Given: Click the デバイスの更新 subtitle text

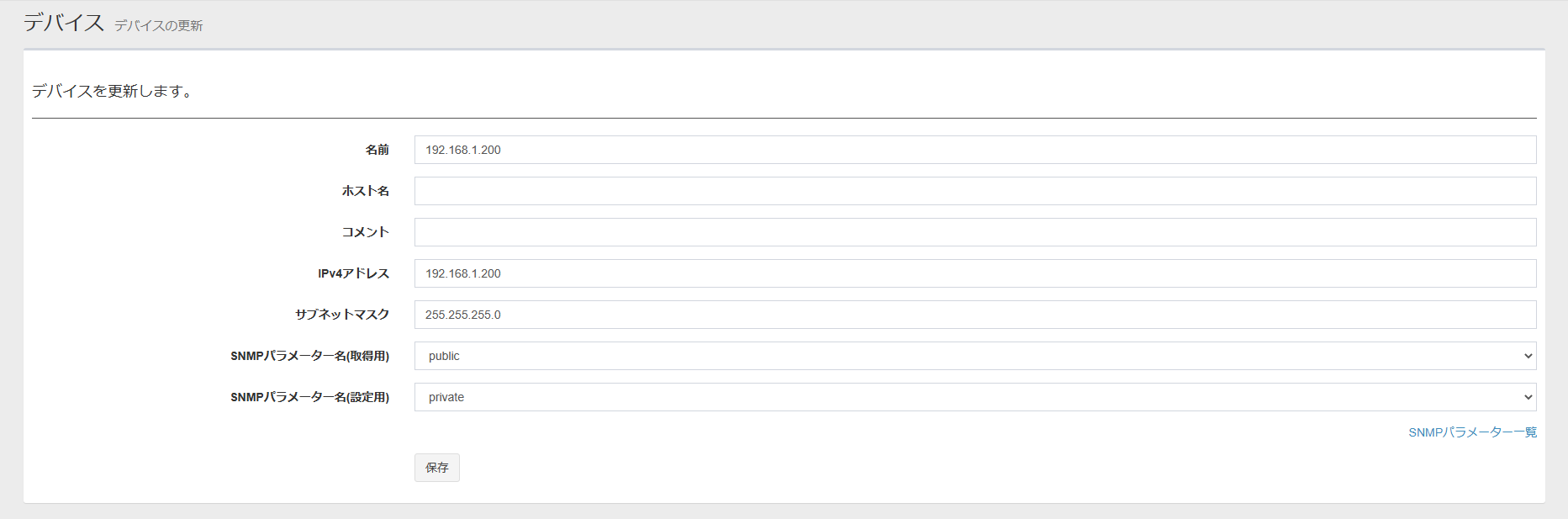Looking at the screenshot, I should pos(158,26).
